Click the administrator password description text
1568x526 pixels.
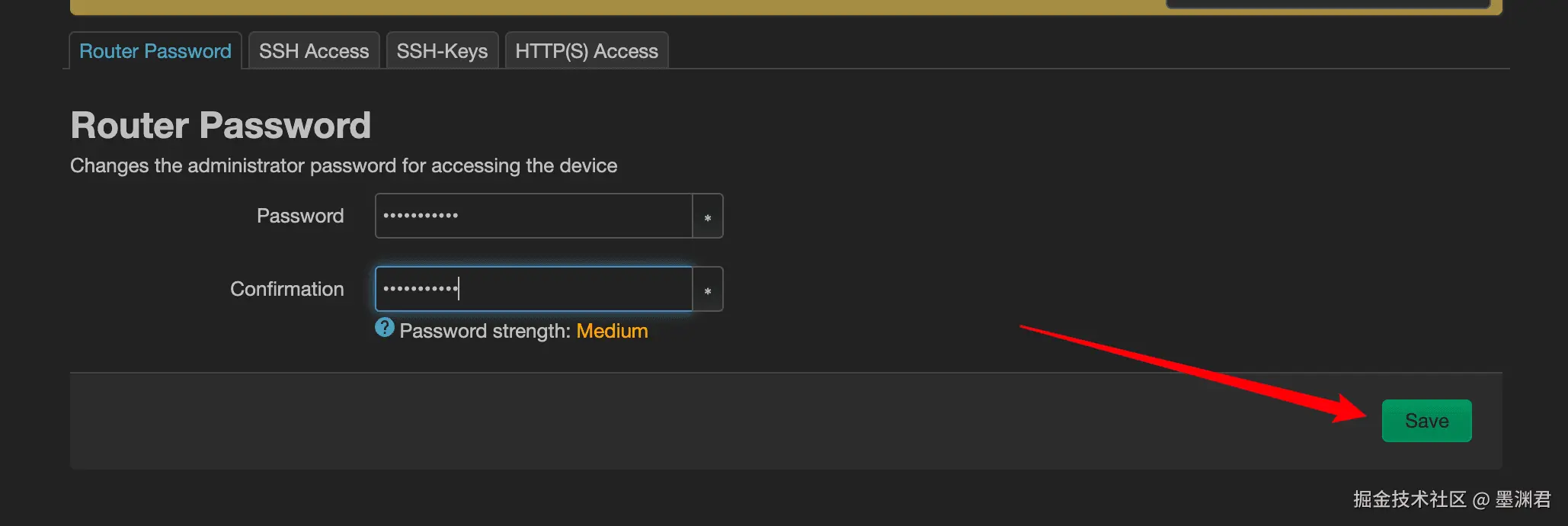(344, 165)
